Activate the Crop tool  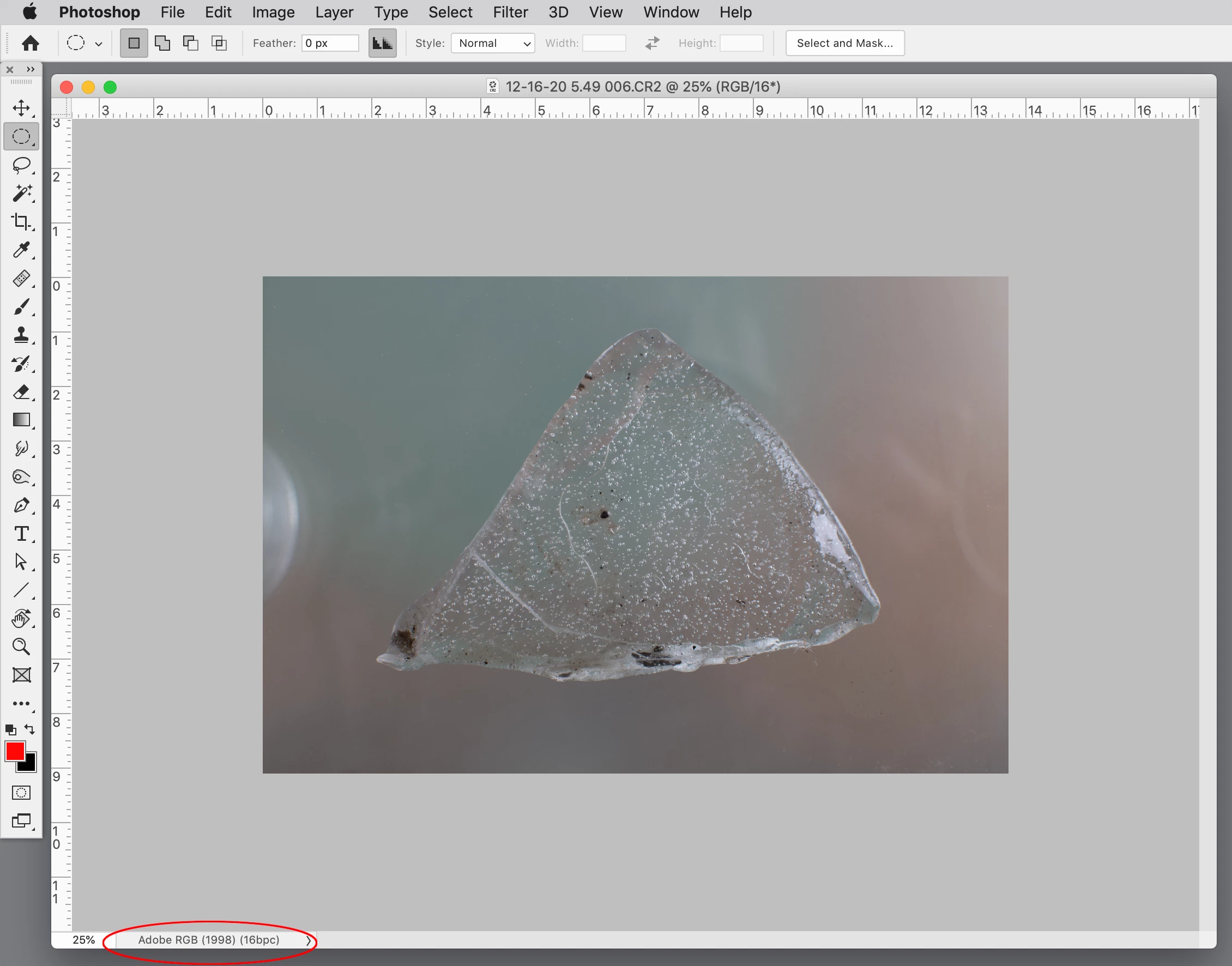[21, 221]
